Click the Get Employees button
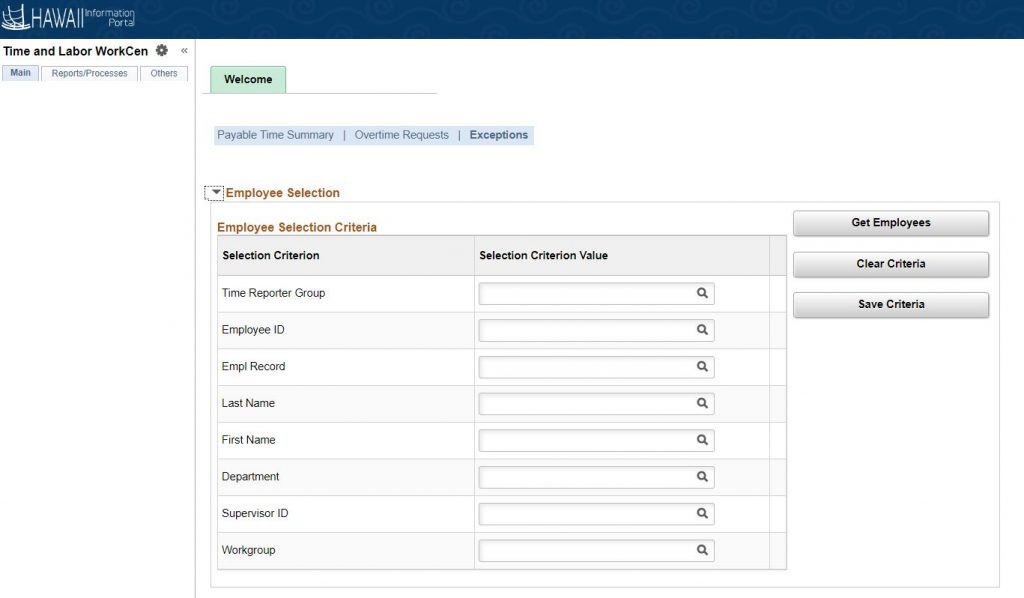 click(890, 222)
